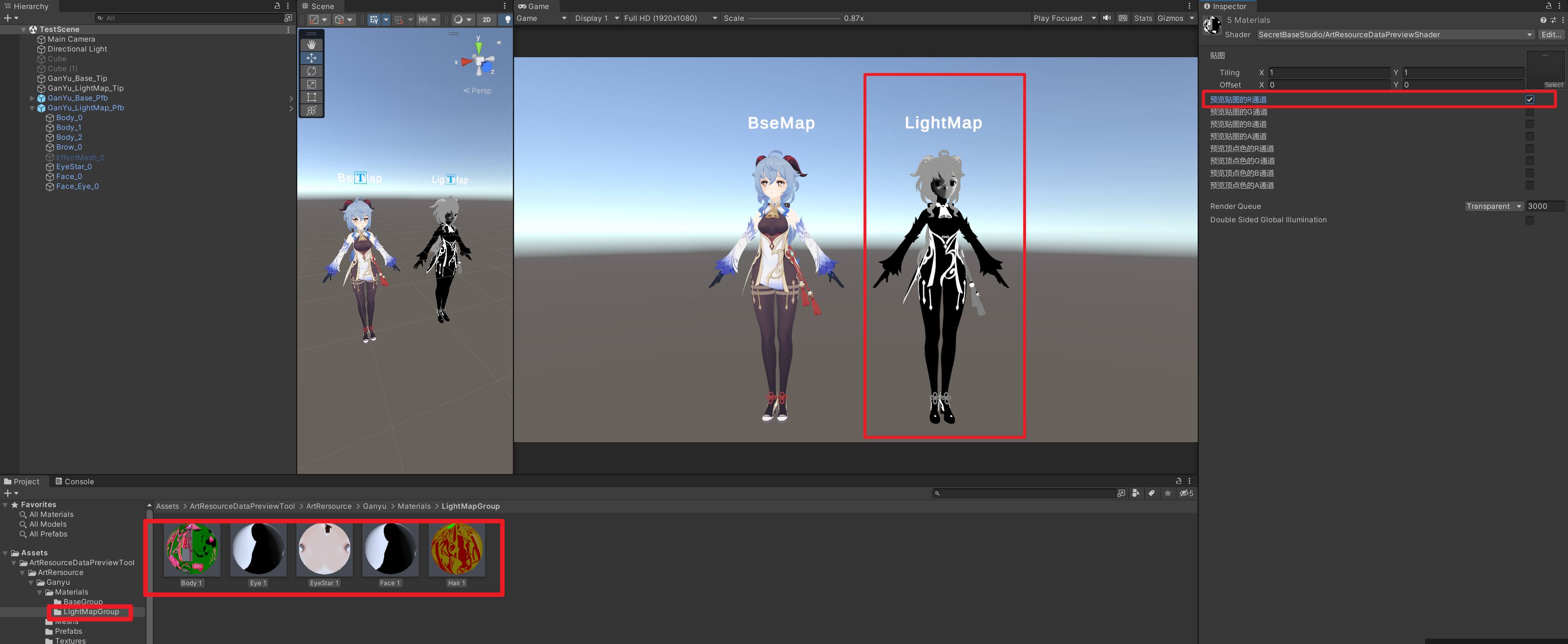Expand GanYu_Base_Pfb in Hierarchy
The height and width of the screenshot is (644, 1568).
[x=32, y=98]
